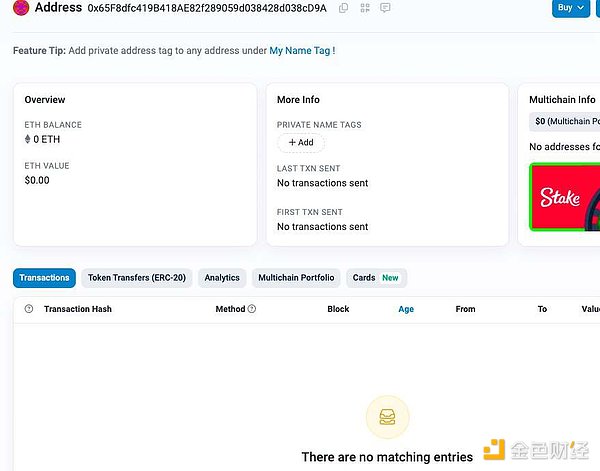Click the address hash text
600x471 pixels.
(207, 8)
